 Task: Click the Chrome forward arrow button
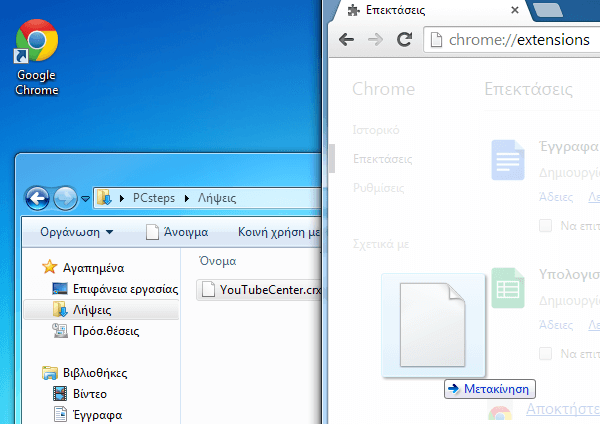(375, 39)
